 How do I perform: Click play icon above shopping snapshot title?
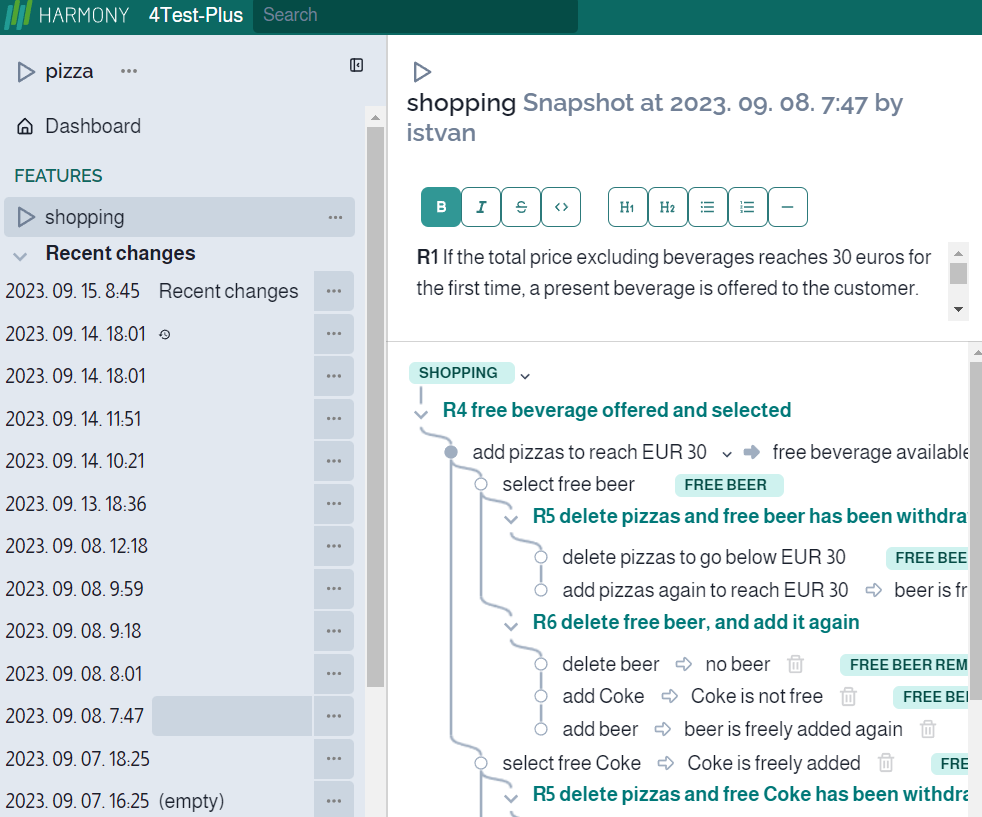422,72
